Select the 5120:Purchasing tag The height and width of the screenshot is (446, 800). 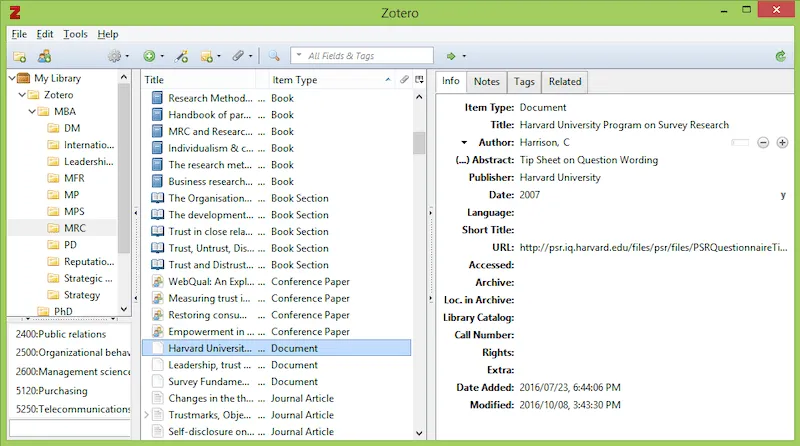tap(52, 391)
